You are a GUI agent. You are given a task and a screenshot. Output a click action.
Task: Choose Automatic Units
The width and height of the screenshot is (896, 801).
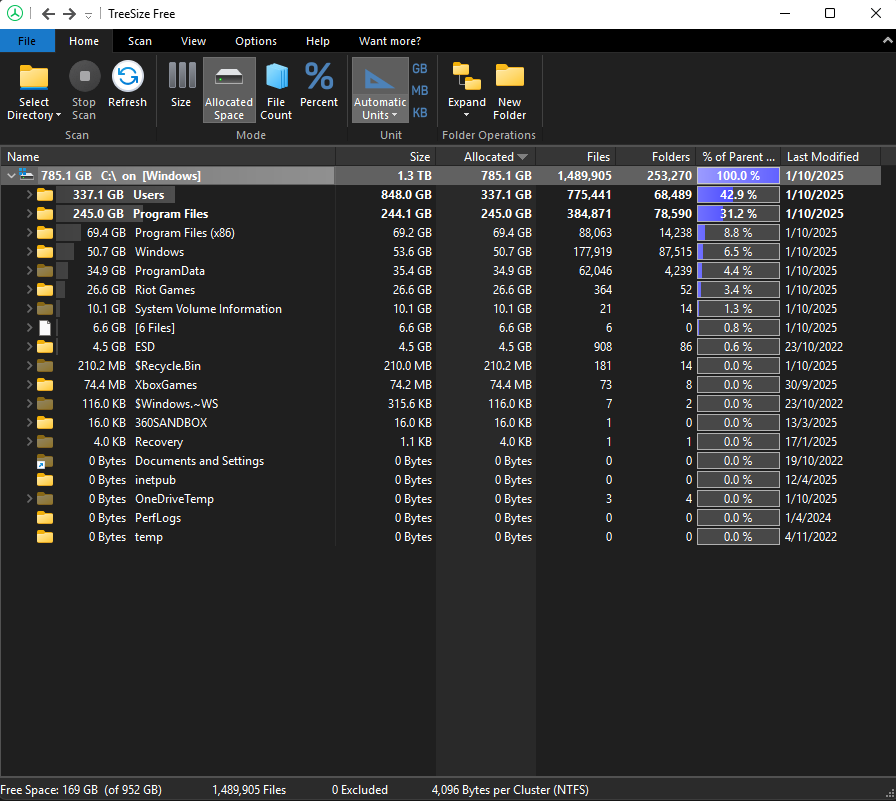click(380, 90)
